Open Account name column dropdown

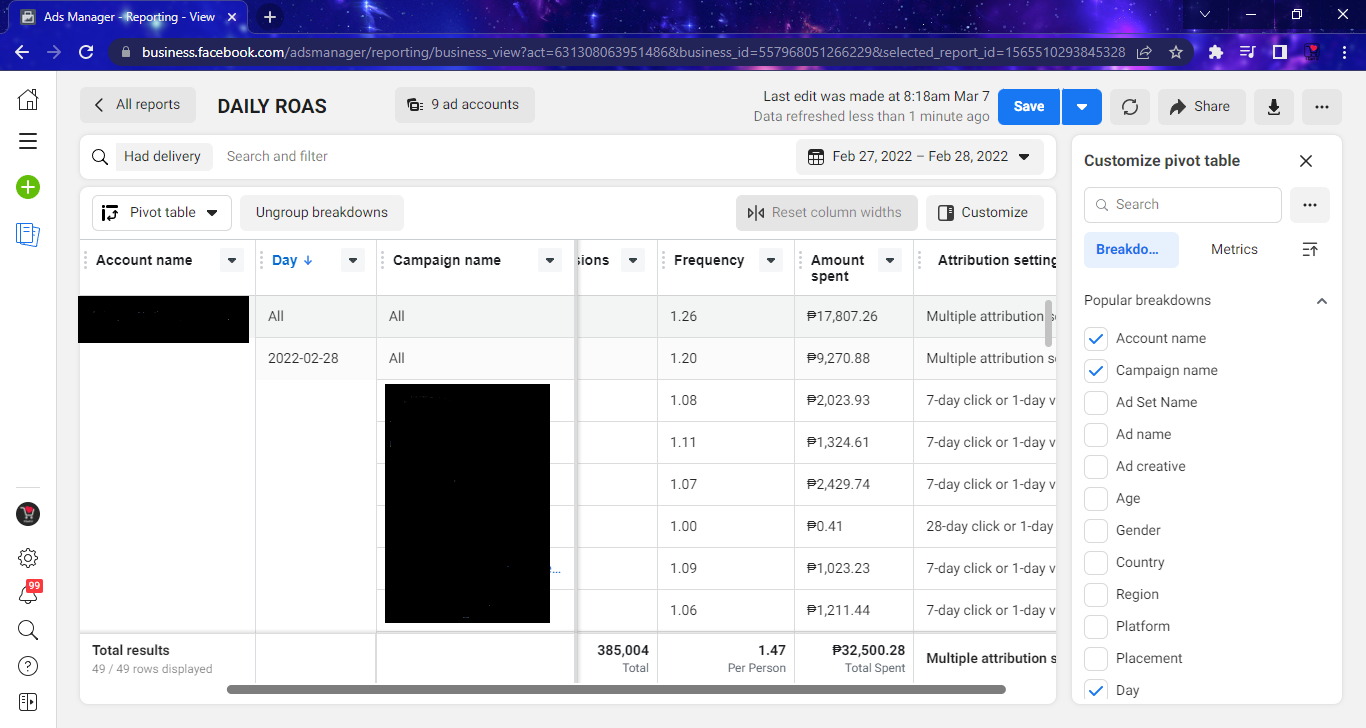pyautogui.click(x=232, y=261)
